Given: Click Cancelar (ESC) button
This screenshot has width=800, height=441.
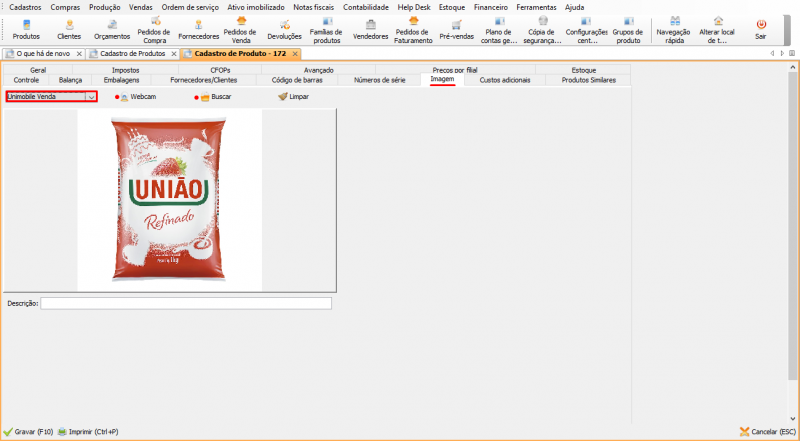Looking at the screenshot, I should tap(768, 432).
